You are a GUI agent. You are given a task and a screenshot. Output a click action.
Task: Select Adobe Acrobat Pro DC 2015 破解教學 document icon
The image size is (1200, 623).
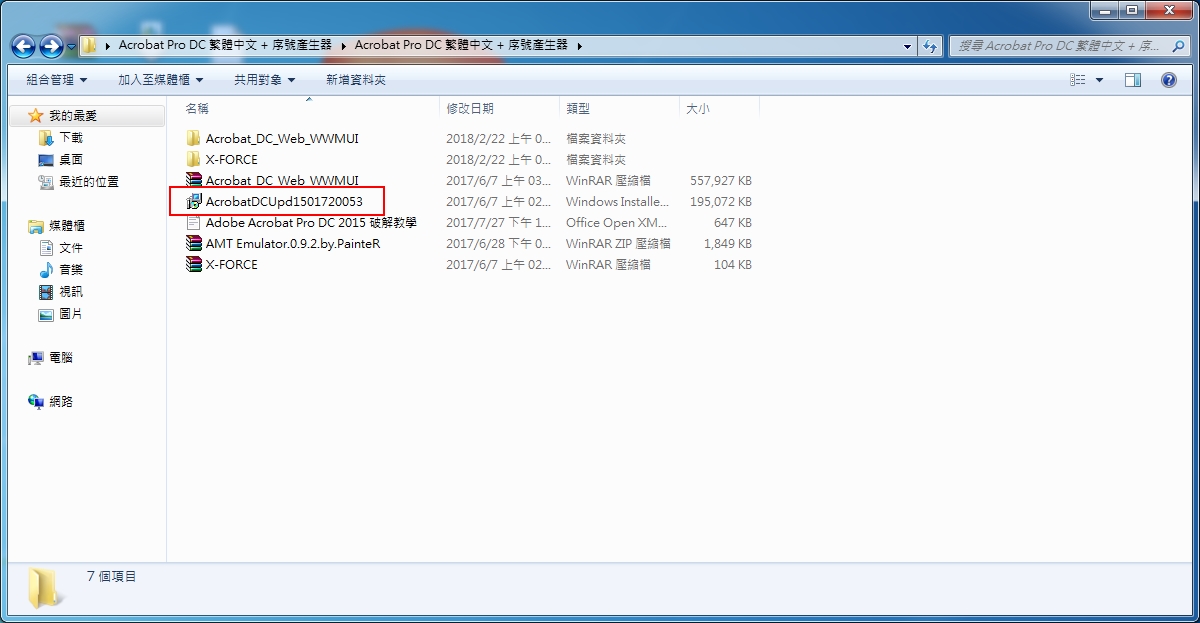click(x=194, y=222)
